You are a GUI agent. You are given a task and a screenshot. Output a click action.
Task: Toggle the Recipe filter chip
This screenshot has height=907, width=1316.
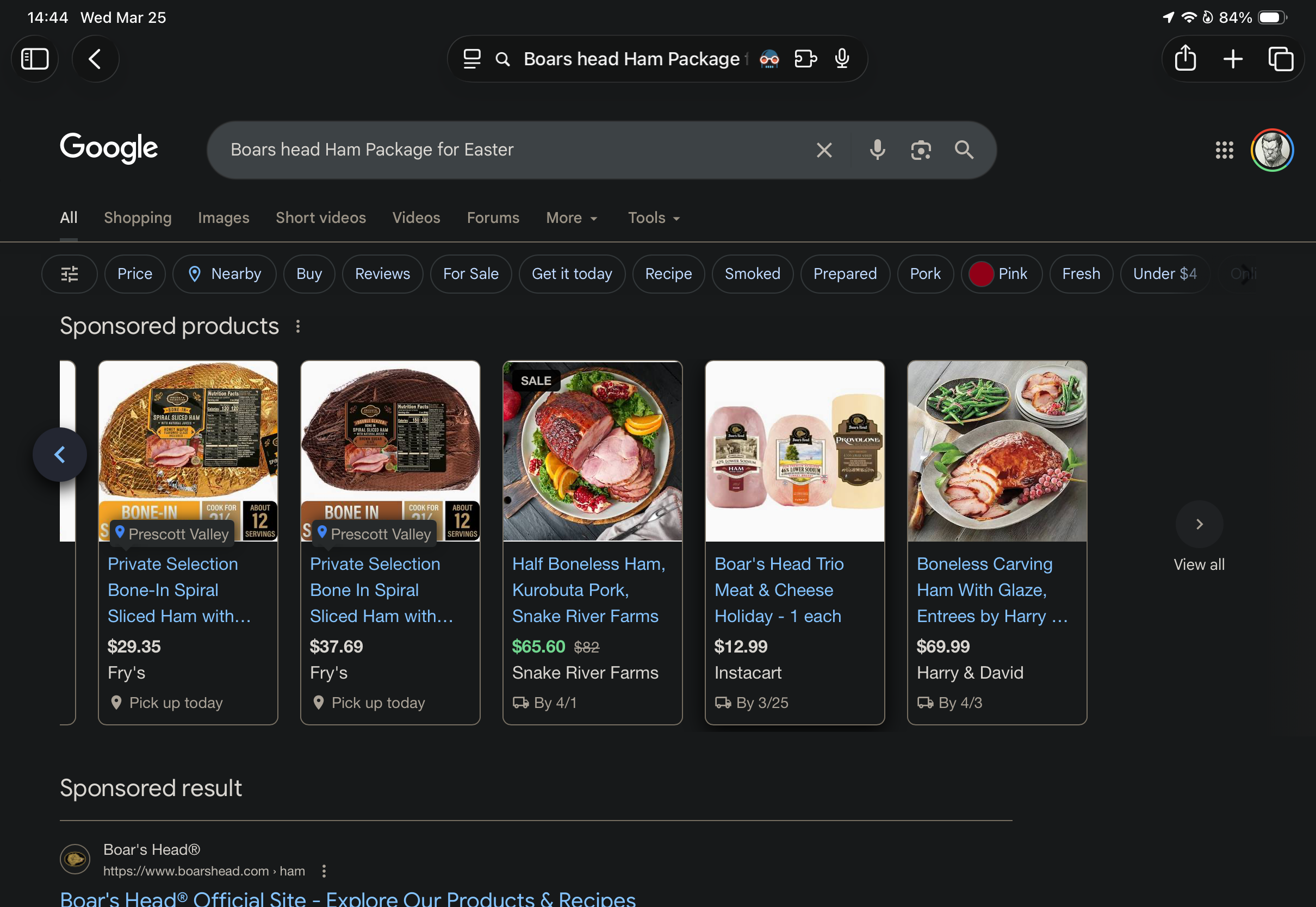(x=668, y=274)
